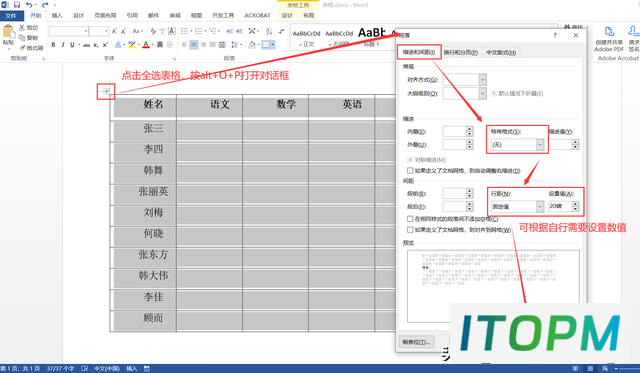Click the line spacing value field showing 20
The image size is (640, 373).
pos(560,206)
